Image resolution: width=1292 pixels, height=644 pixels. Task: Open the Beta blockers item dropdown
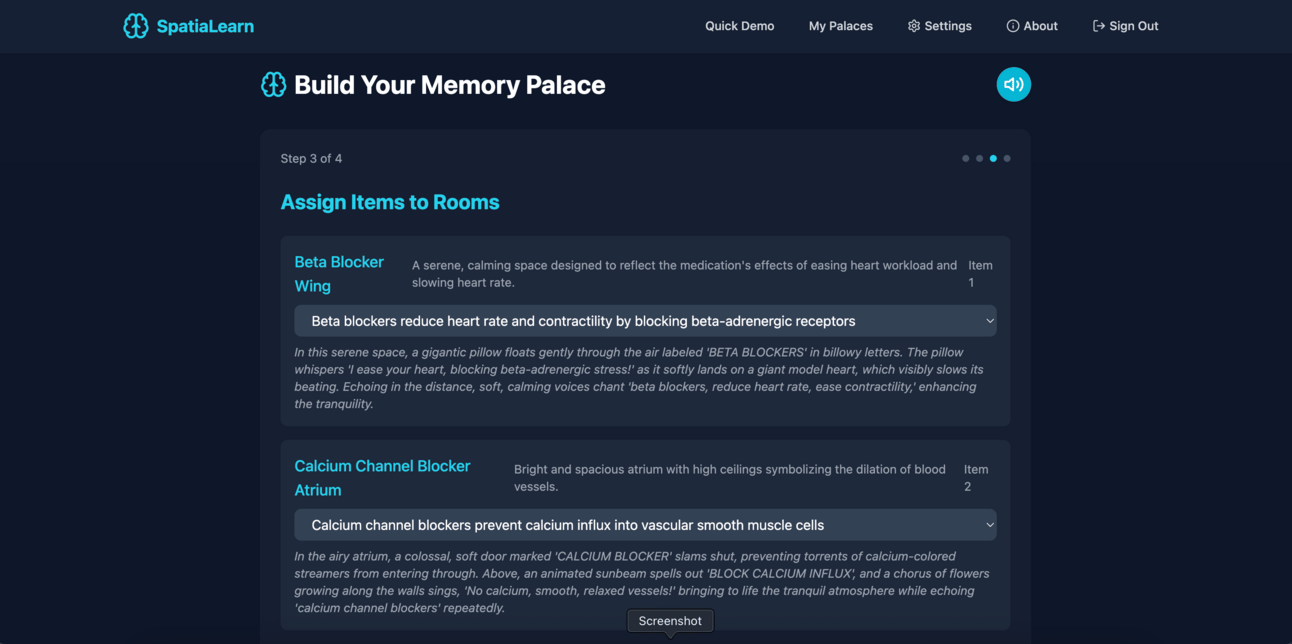click(645, 321)
